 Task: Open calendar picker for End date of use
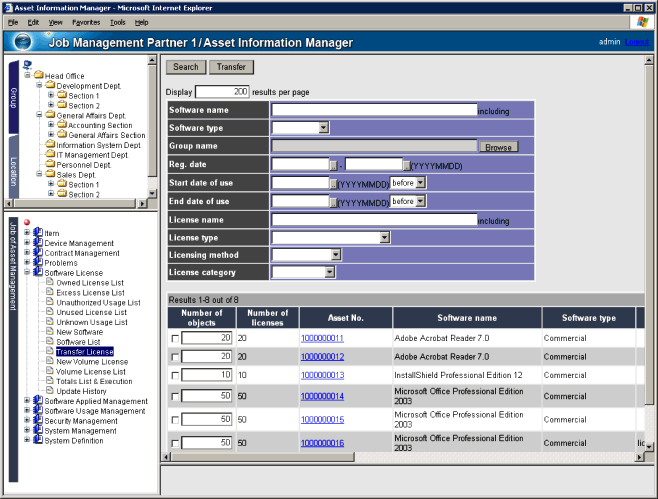tap(334, 201)
